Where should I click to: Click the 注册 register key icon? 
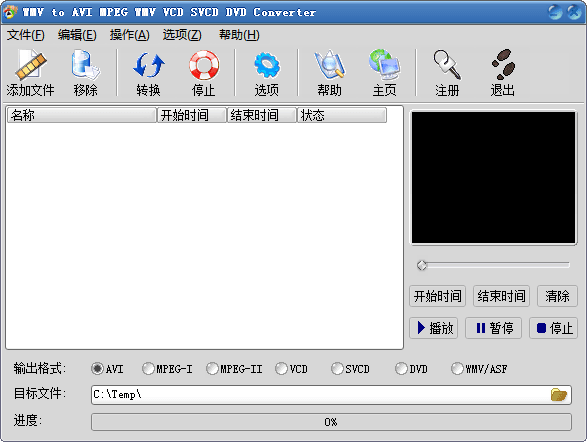tap(447, 65)
